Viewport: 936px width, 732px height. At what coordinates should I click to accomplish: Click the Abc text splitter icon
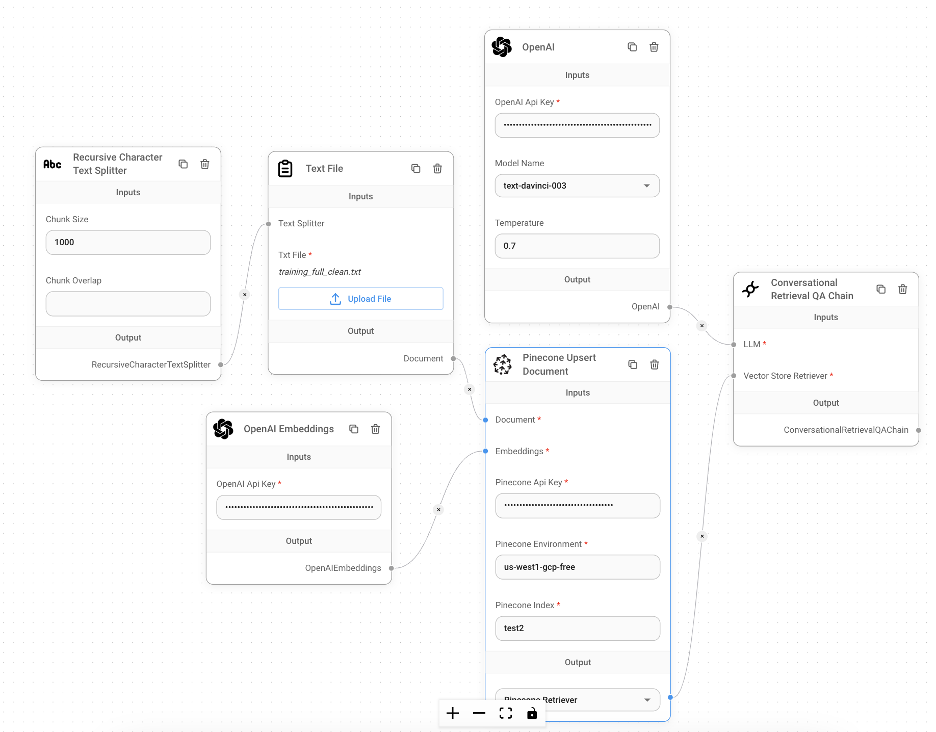point(53,164)
